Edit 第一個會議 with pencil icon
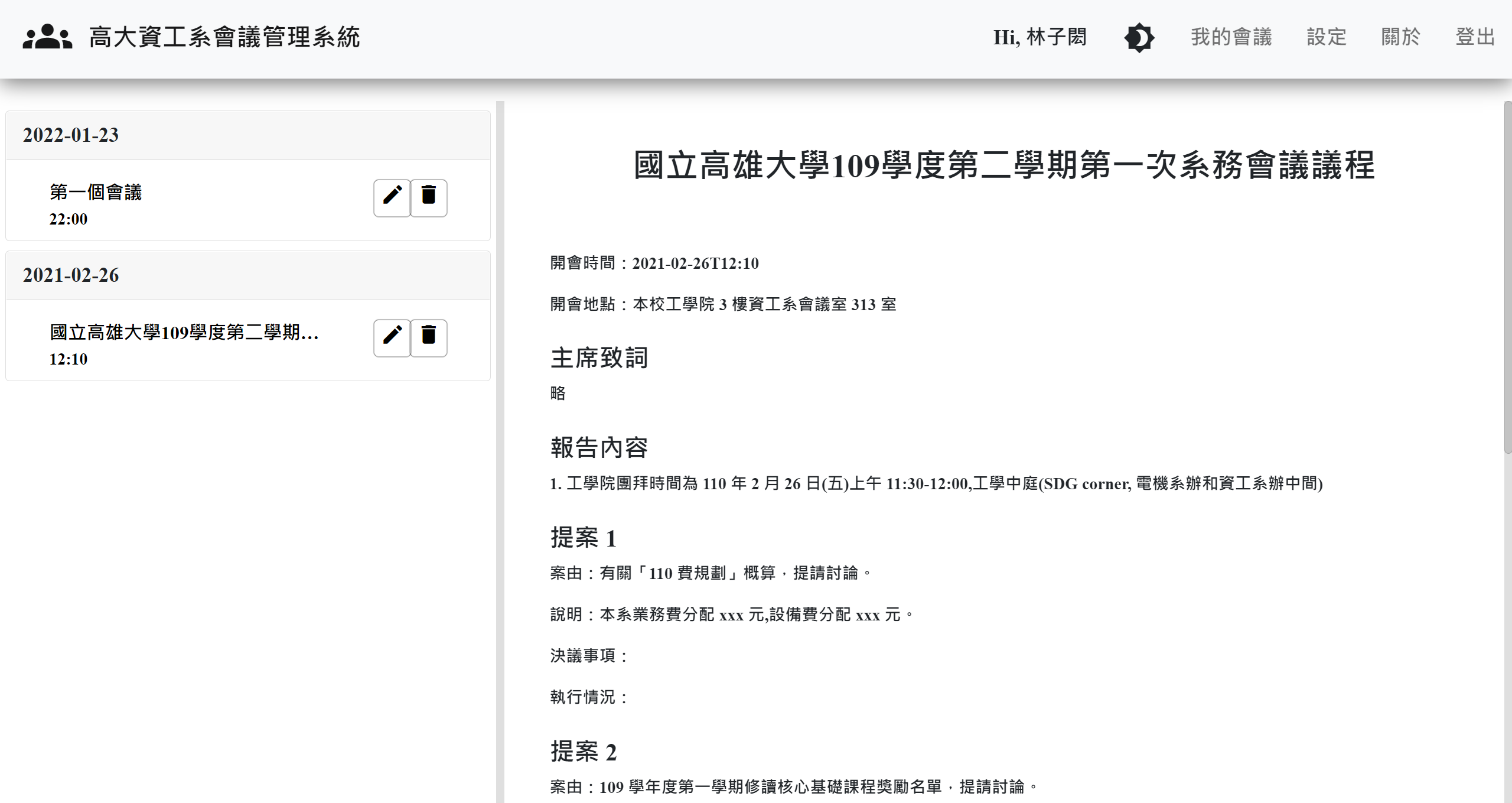 coord(392,198)
